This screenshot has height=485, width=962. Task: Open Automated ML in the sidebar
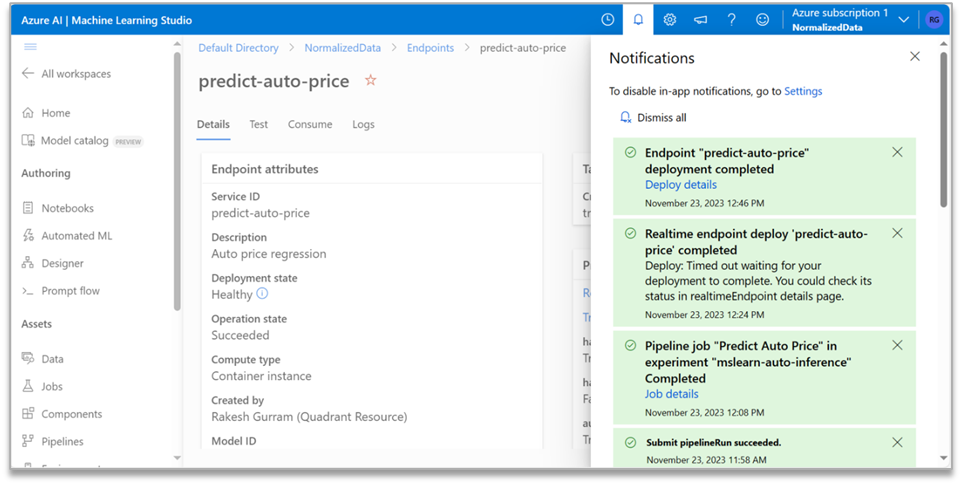77,235
